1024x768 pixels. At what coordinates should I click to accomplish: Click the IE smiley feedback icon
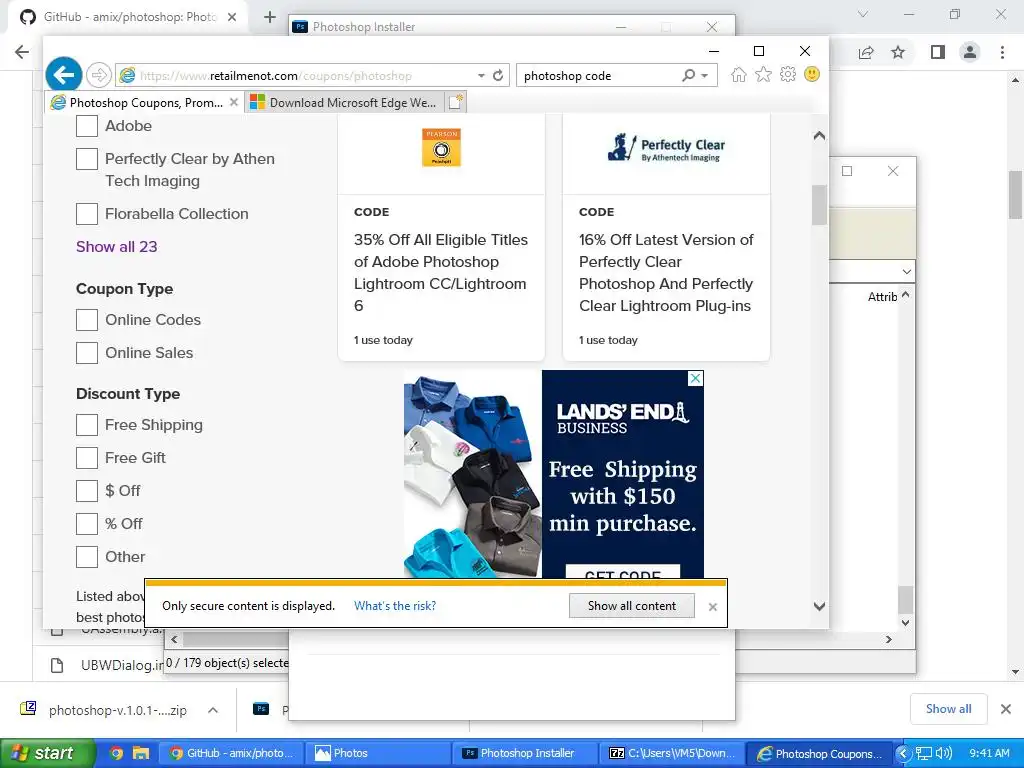click(812, 74)
